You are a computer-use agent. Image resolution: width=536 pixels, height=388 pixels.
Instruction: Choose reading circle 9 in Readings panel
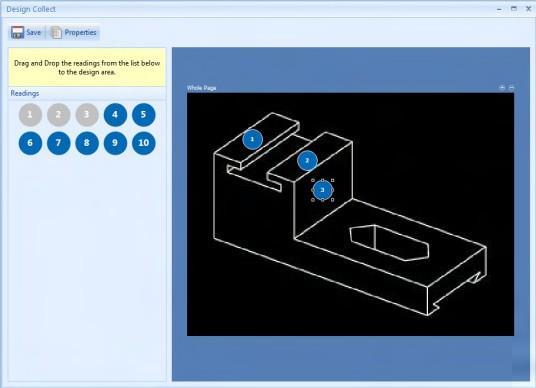point(115,143)
